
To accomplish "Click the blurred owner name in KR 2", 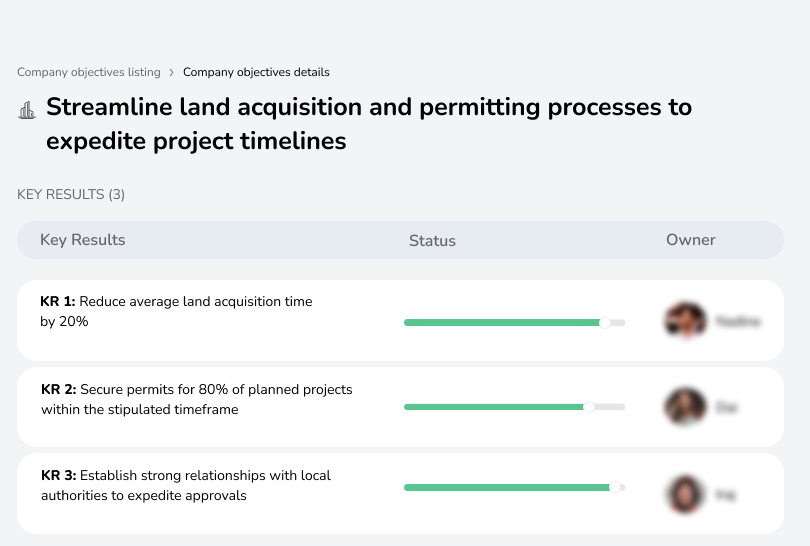I will click(x=726, y=408).
